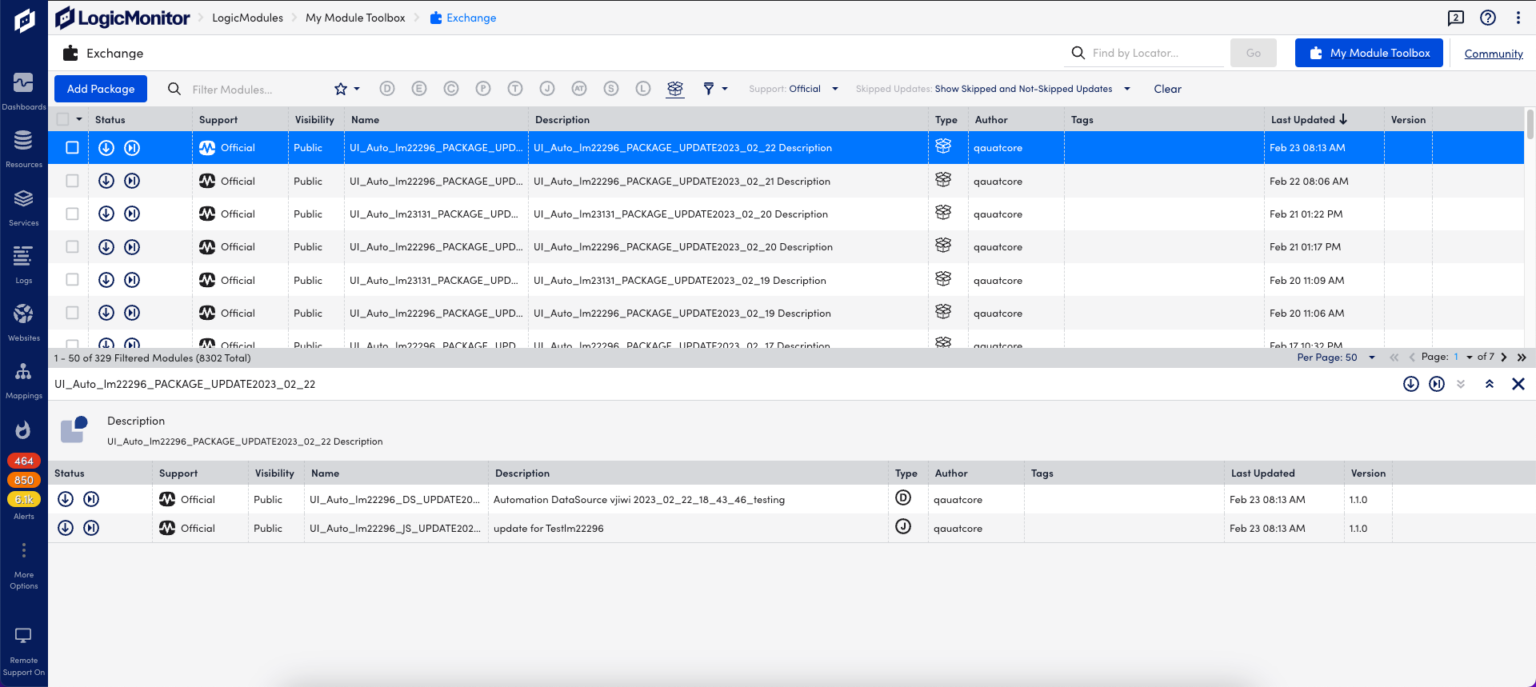Toggle the favorites star filter
Viewport: 1536px width, 687px height.
coord(338,88)
